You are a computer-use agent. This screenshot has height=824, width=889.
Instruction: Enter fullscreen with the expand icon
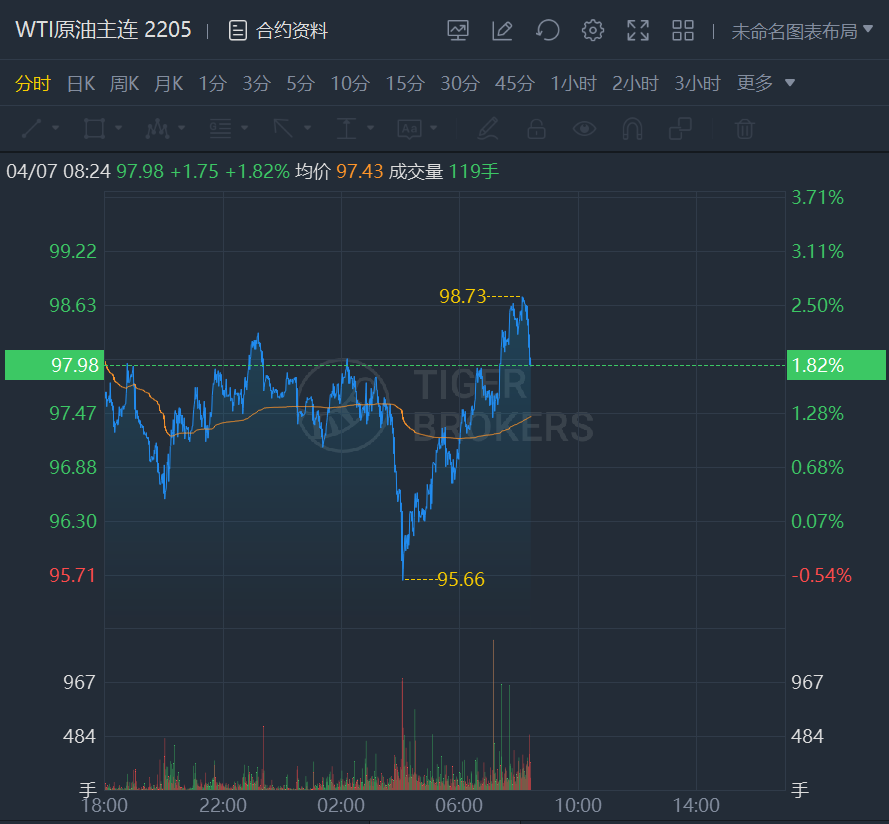638,31
